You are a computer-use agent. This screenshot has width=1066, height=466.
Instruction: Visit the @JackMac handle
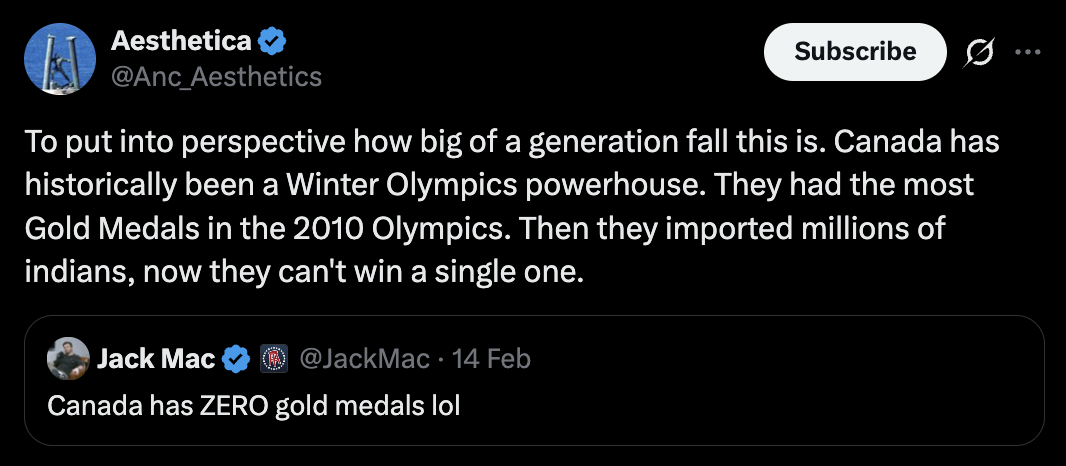click(x=364, y=359)
